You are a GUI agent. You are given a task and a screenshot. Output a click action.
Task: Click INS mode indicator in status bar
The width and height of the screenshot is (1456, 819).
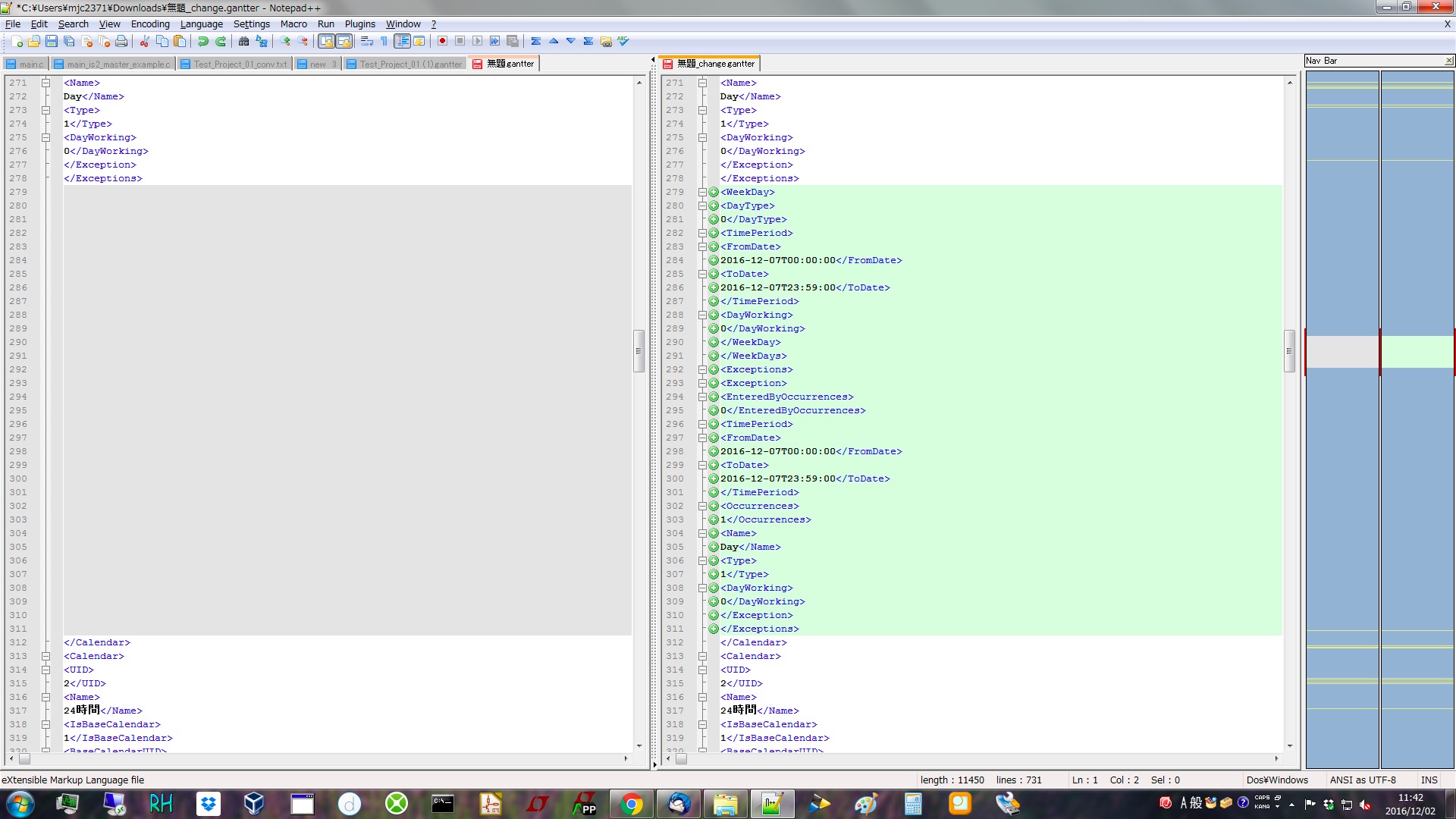[1429, 780]
